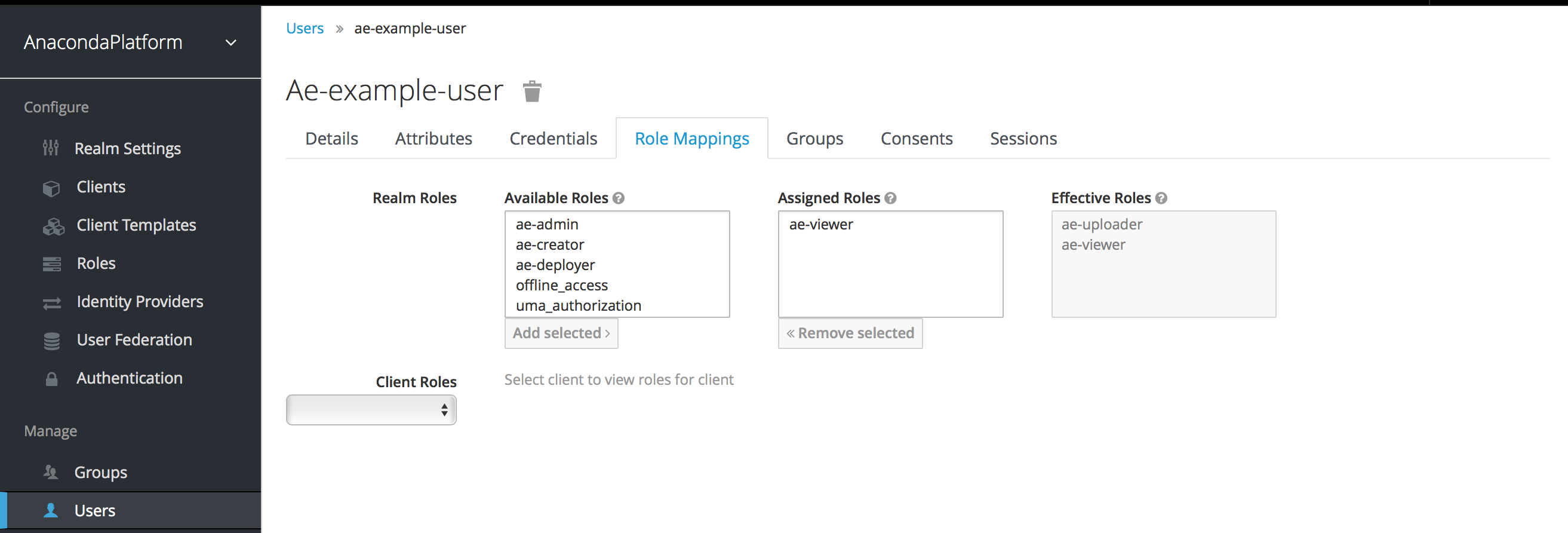Select ae-viewer in Assigned Roles
This screenshot has width=1568, height=533.
820,224
